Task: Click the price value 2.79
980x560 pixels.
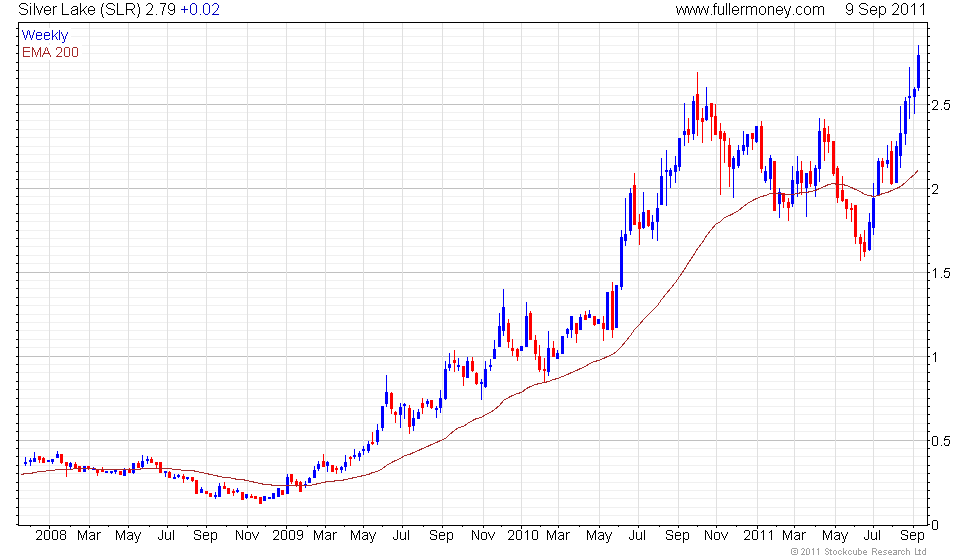Action: click(x=161, y=10)
